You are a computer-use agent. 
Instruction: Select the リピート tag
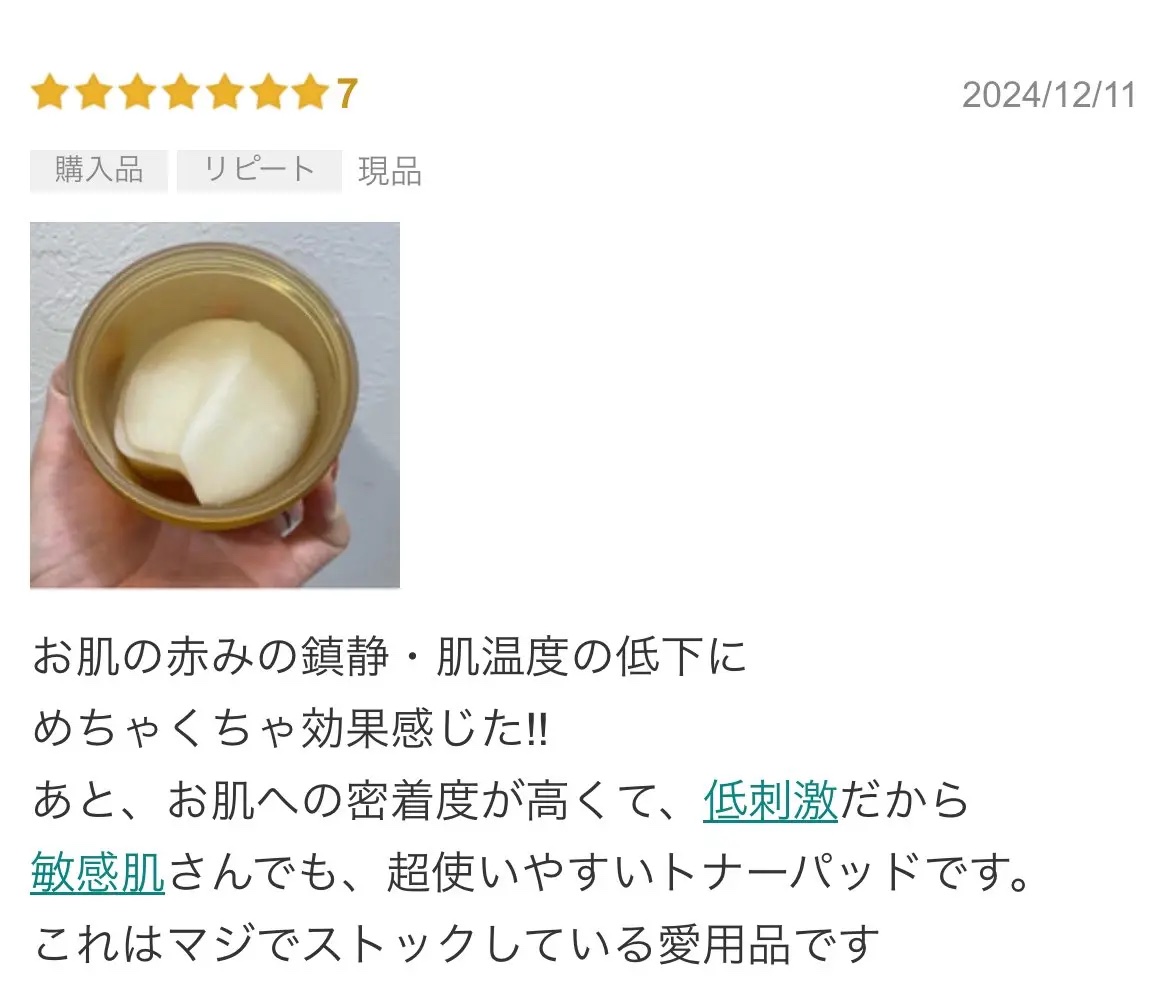259,170
